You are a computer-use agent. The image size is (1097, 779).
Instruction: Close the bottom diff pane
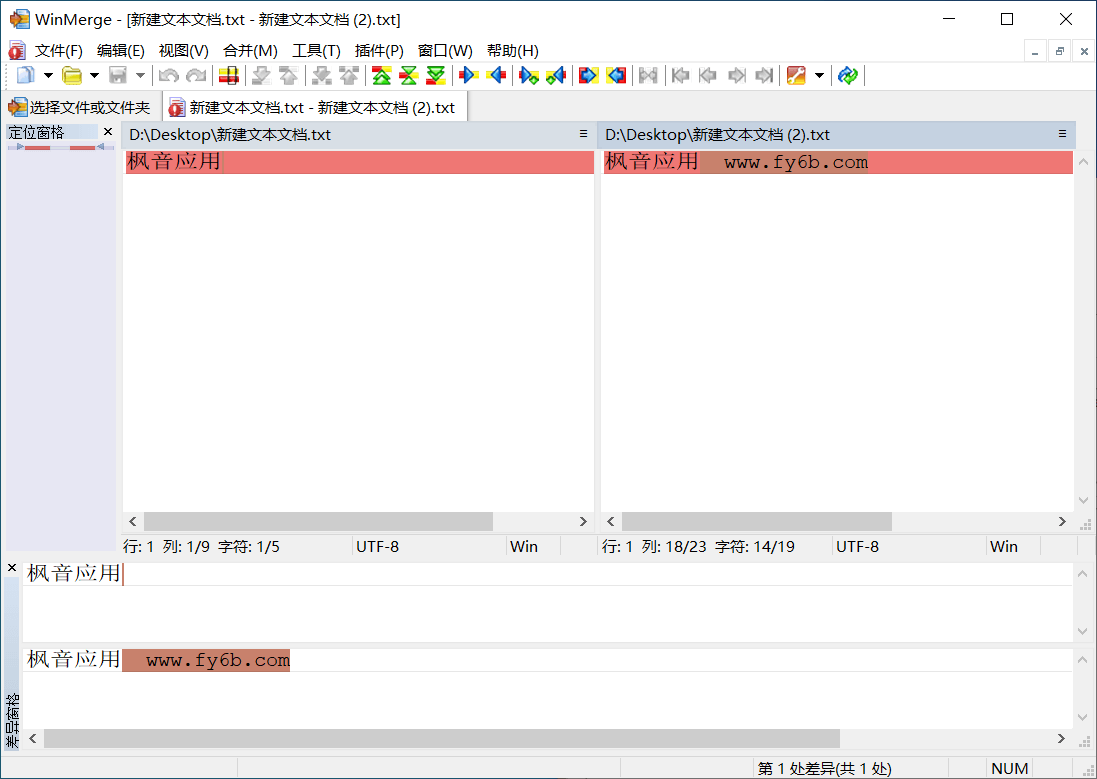pos(12,568)
